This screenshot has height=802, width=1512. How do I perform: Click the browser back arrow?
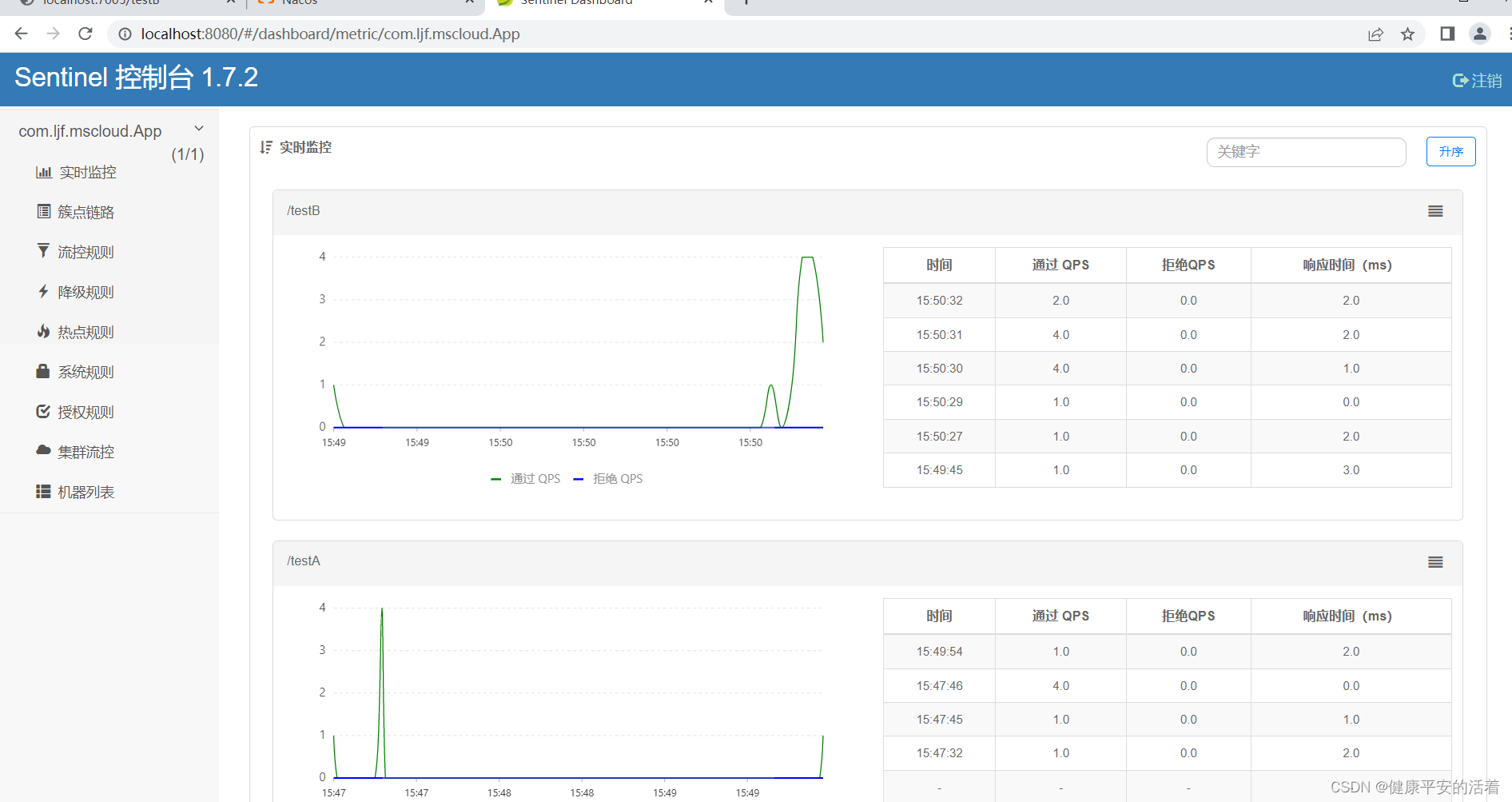(22, 34)
